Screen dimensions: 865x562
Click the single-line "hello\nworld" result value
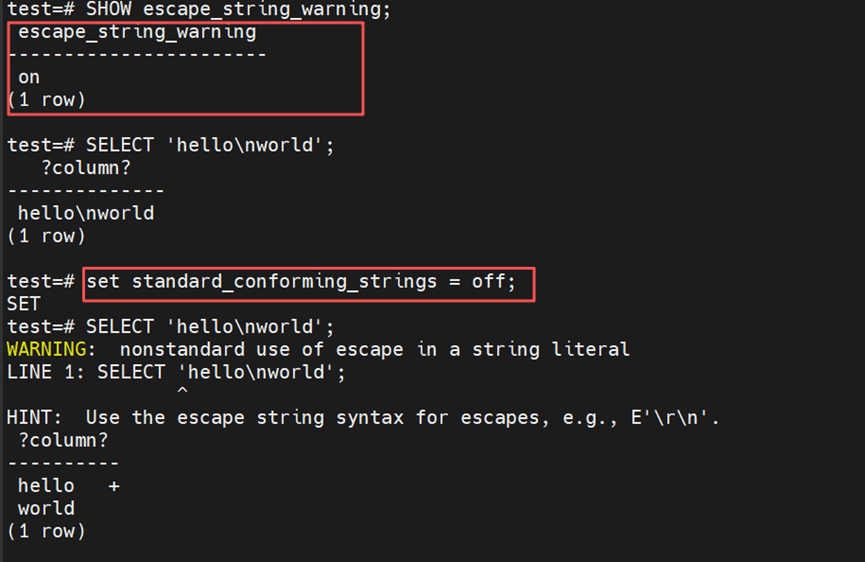pyautogui.click(x=86, y=213)
